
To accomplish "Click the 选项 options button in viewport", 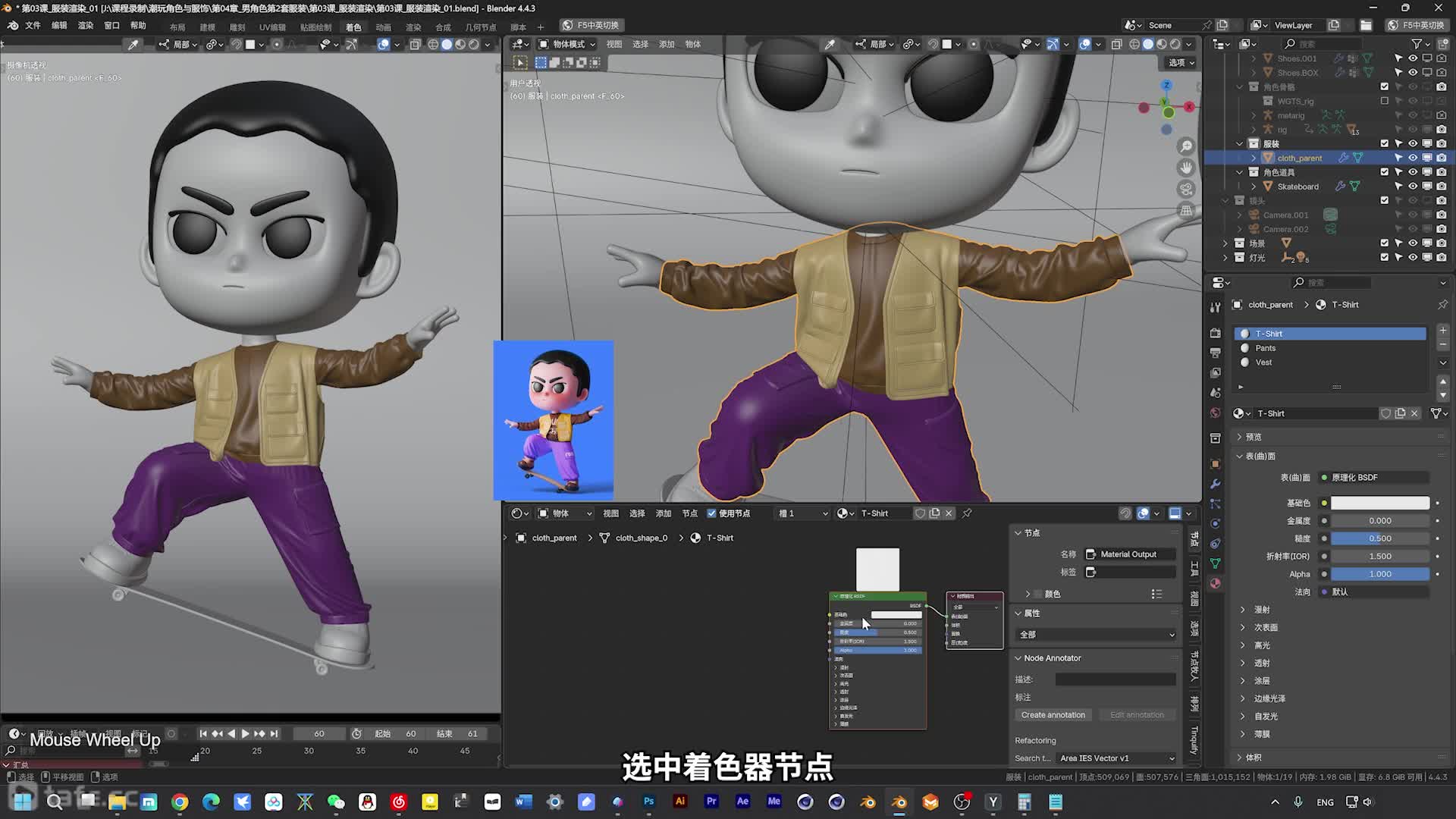I will [x=1181, y=62].
